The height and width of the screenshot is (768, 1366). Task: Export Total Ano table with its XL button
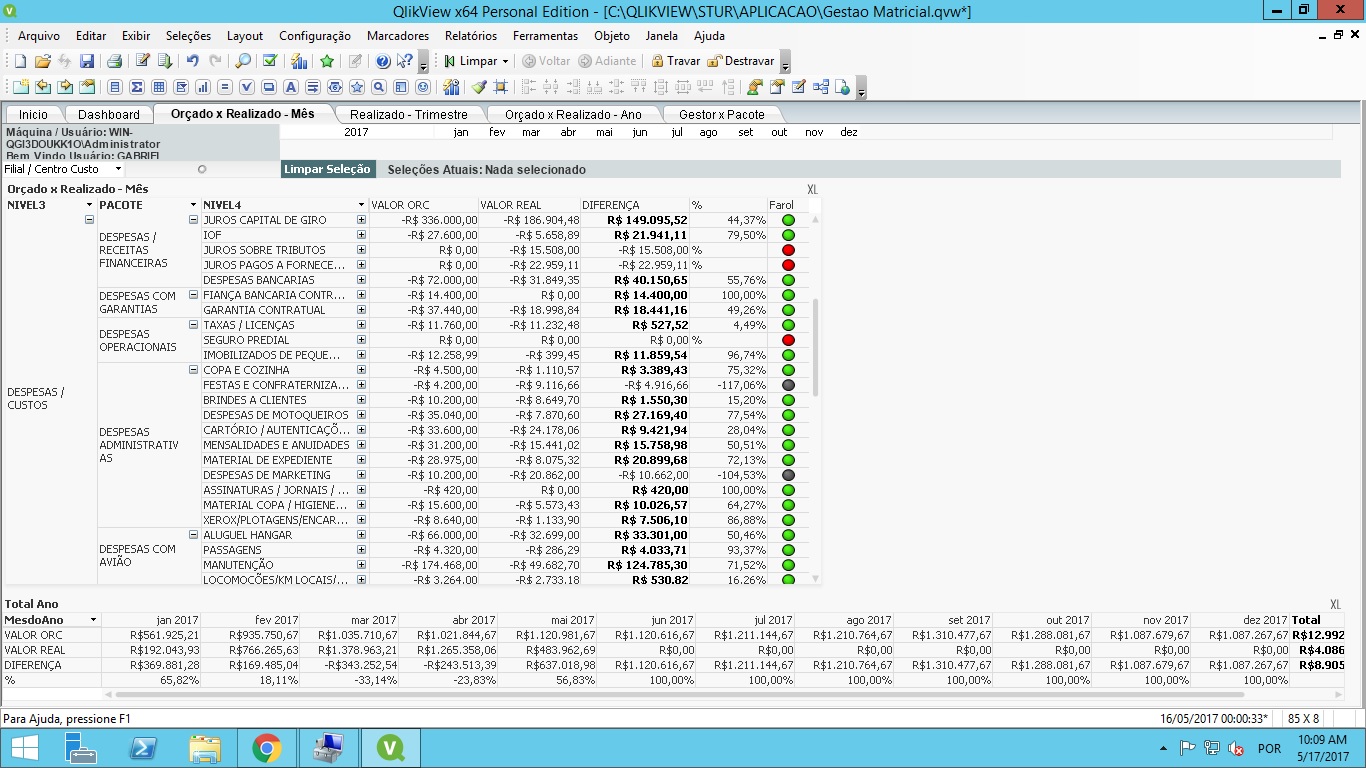click(1335, 604)
